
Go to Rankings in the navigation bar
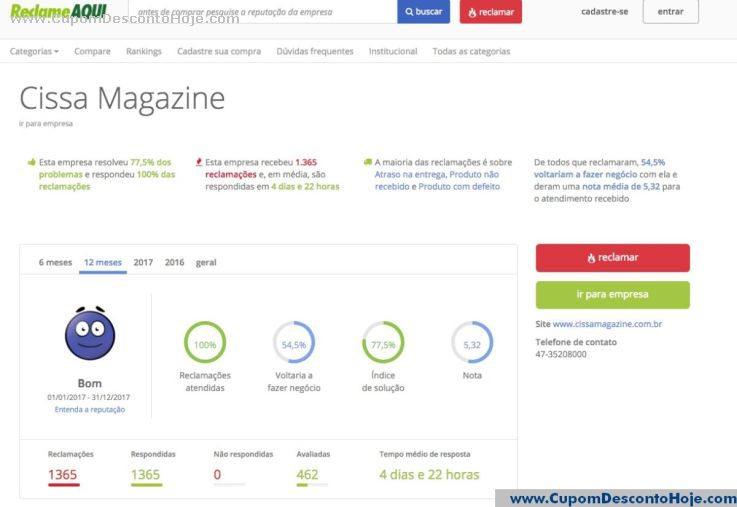pyautogui.click(x=144, y=51)
